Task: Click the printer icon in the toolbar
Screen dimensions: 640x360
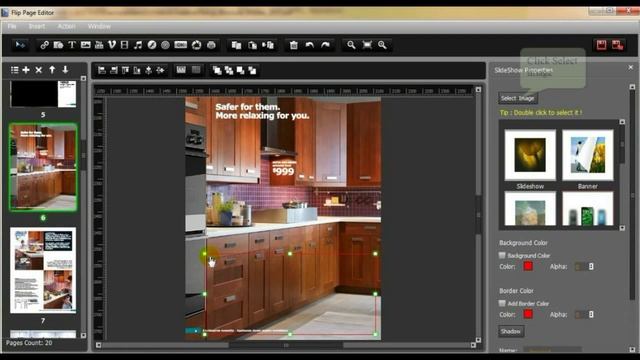Action: pyautogui.click(x=211, y=45)
